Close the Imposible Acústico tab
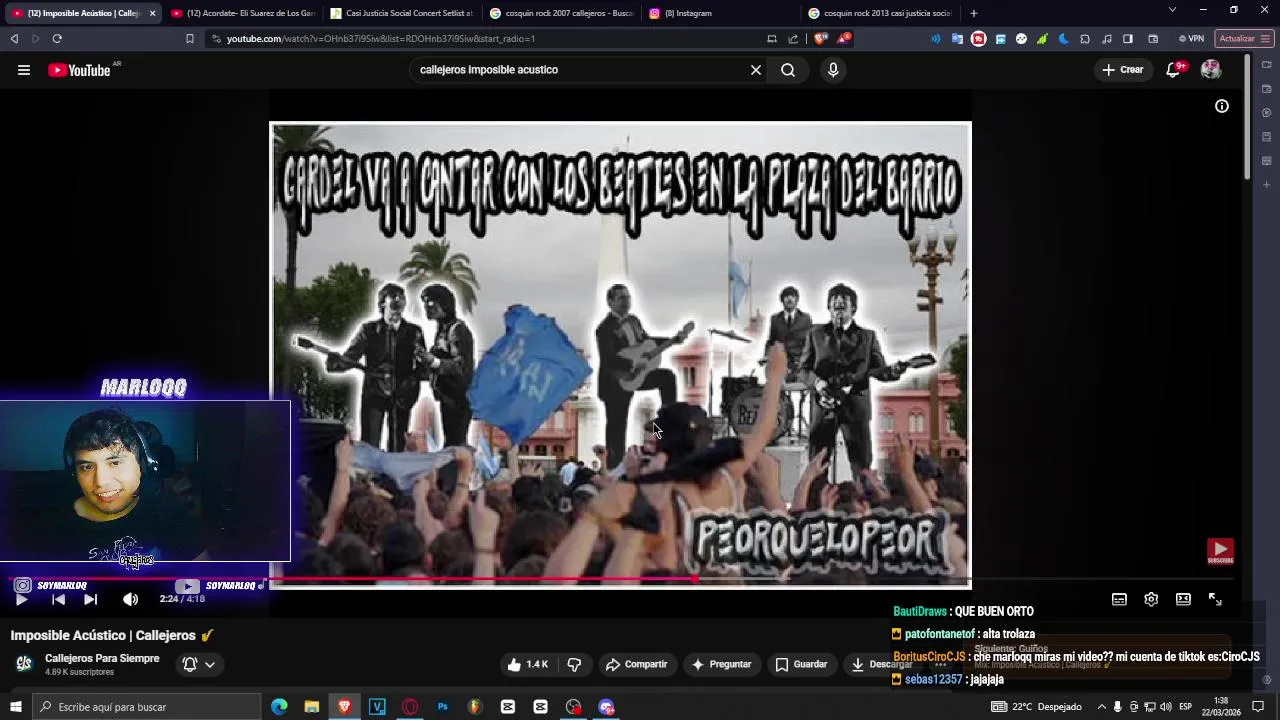The height and width of the screenshot is (720, 1280). coord(152,13)
